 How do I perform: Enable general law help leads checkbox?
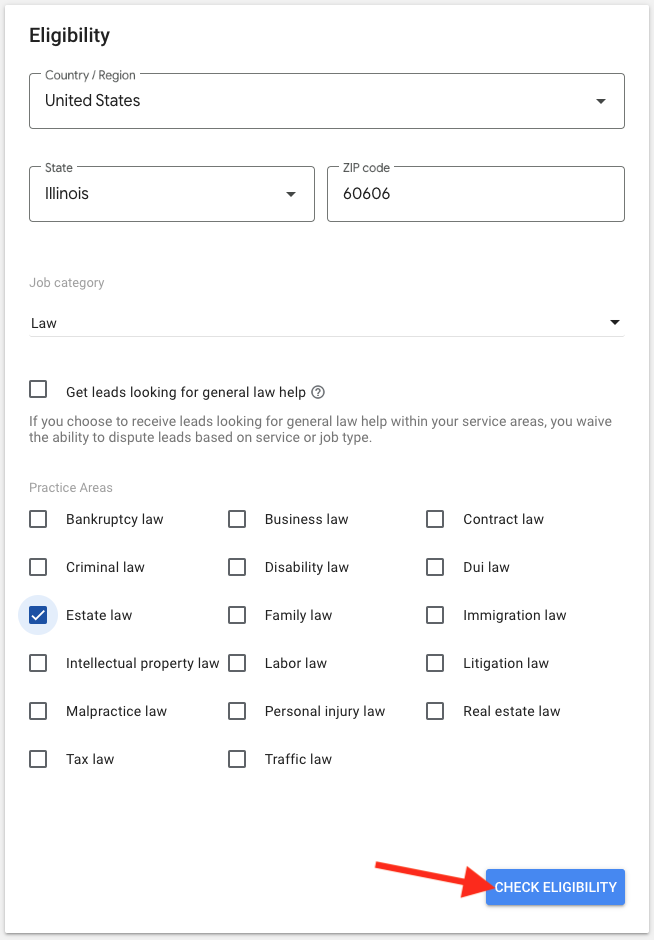(x=38, y=389)
